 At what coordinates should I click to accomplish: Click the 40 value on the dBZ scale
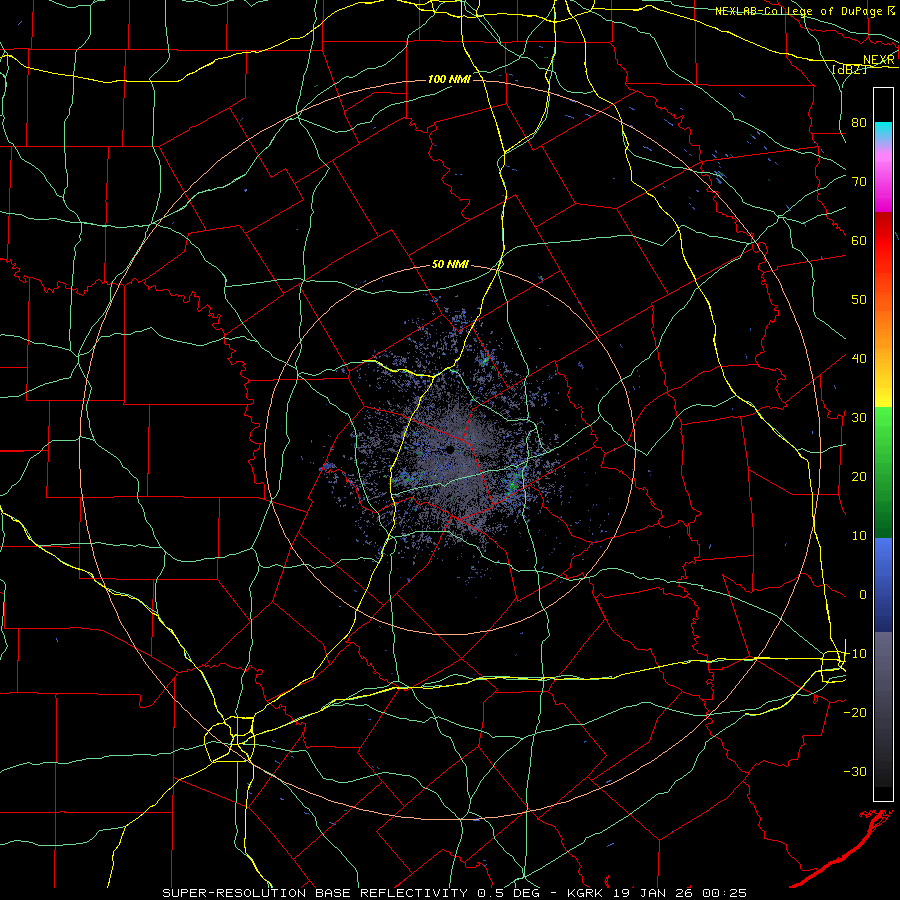point(859,359)
